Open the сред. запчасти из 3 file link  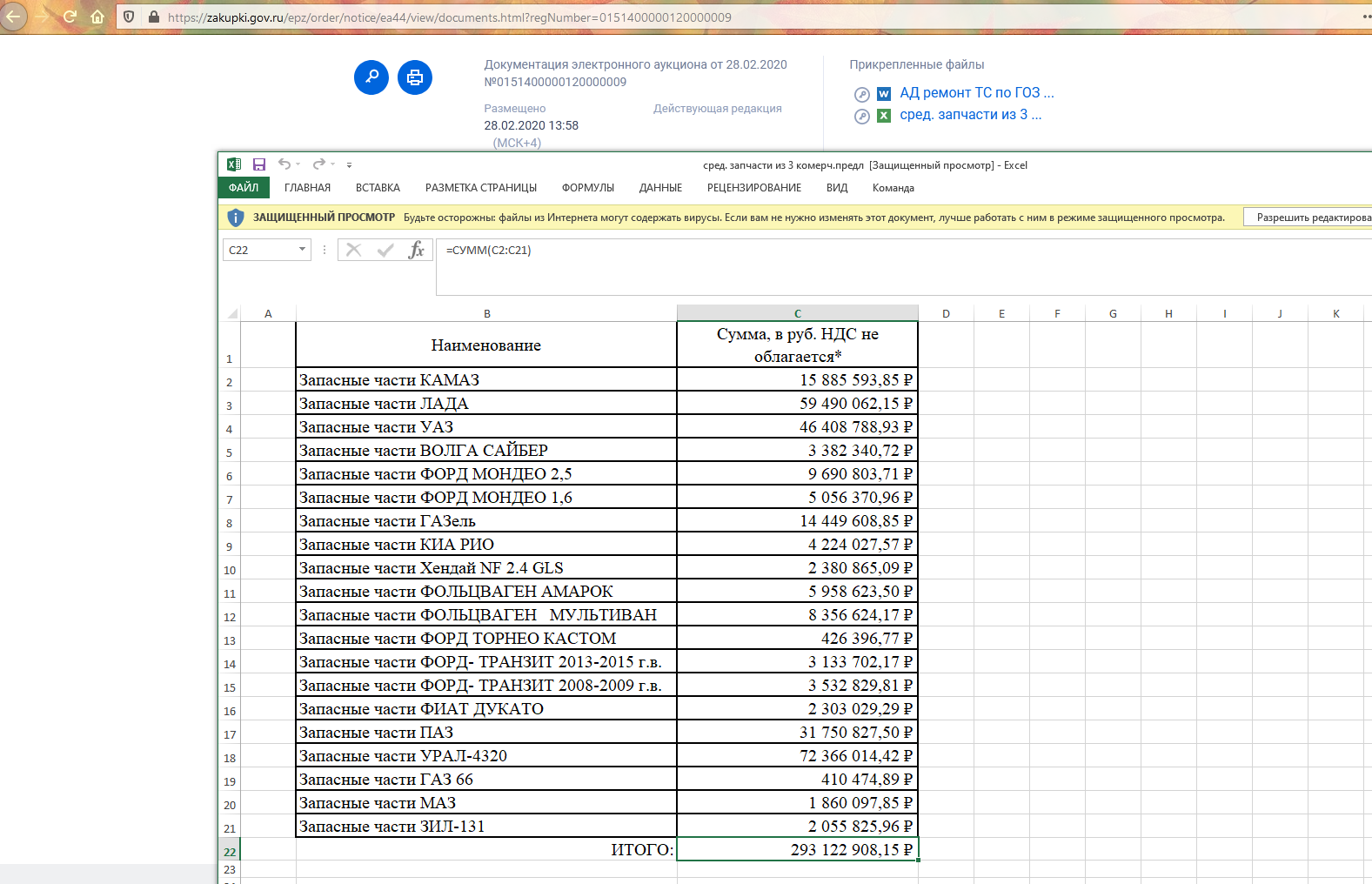pyautogui.click(x=971, y=115)
